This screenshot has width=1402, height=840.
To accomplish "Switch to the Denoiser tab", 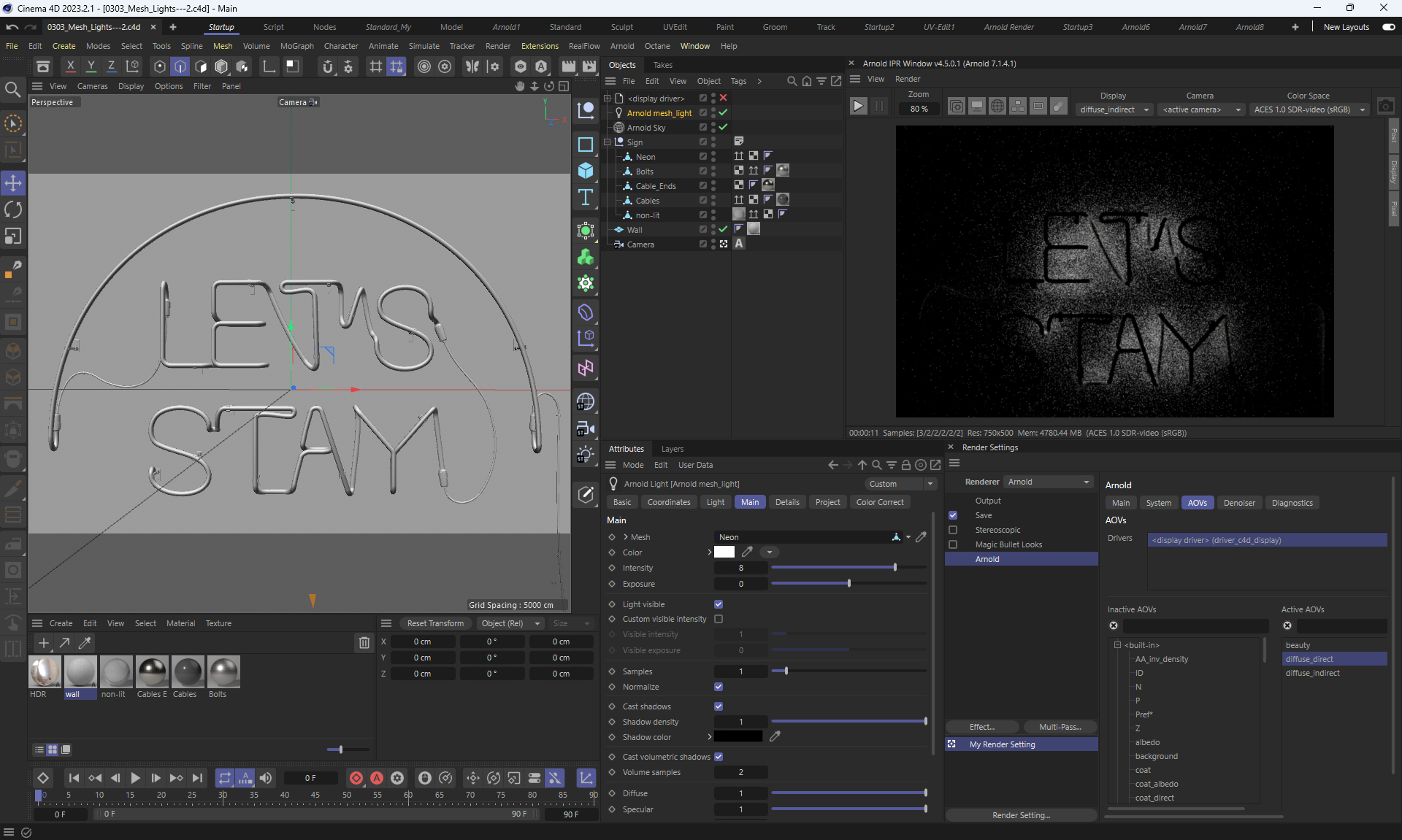I will pos(1239,503).
